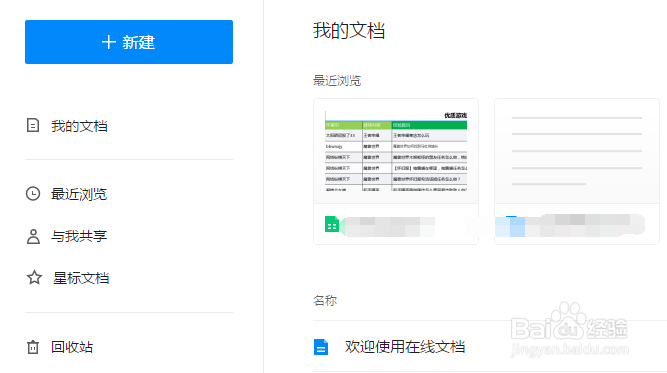
Task: Click the person icon for 与我共享
Action: [33, 236]
